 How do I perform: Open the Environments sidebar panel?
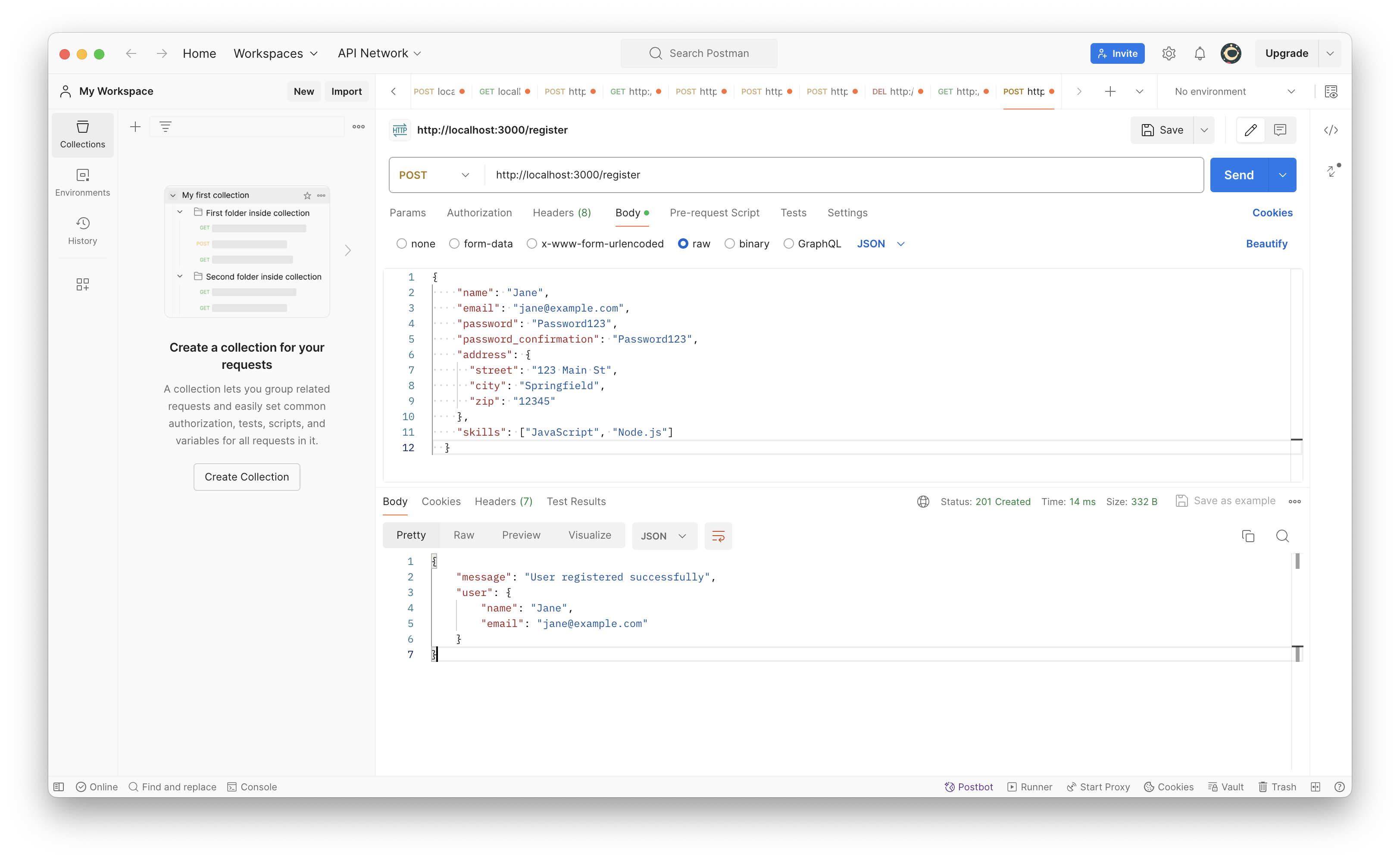tap(82, 182)
